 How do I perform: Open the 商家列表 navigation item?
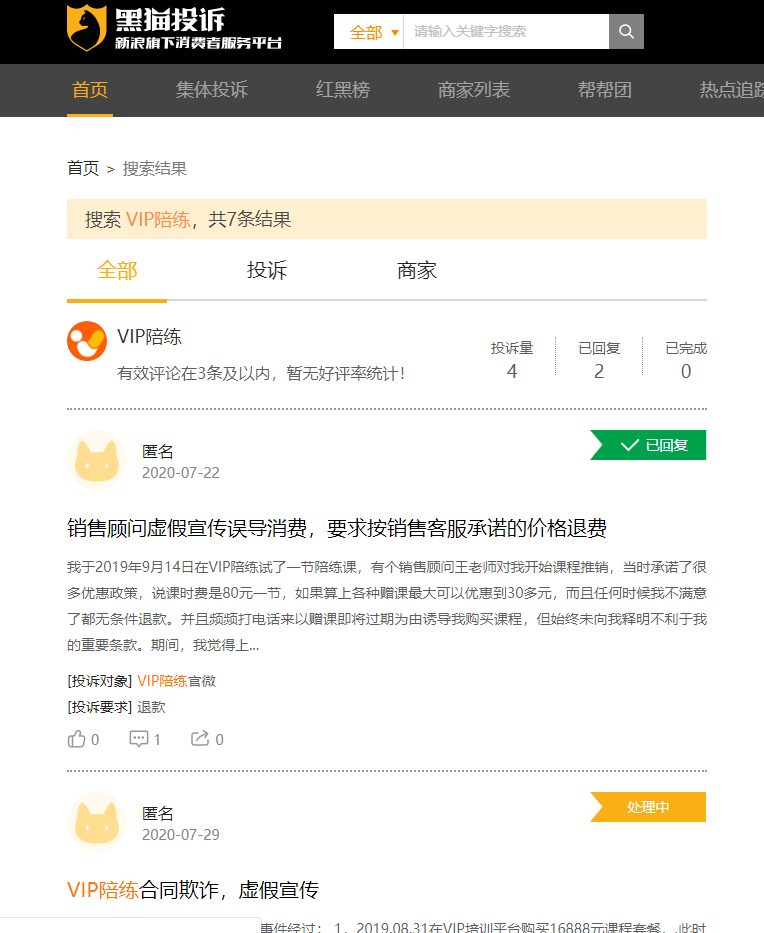(474, 90)
